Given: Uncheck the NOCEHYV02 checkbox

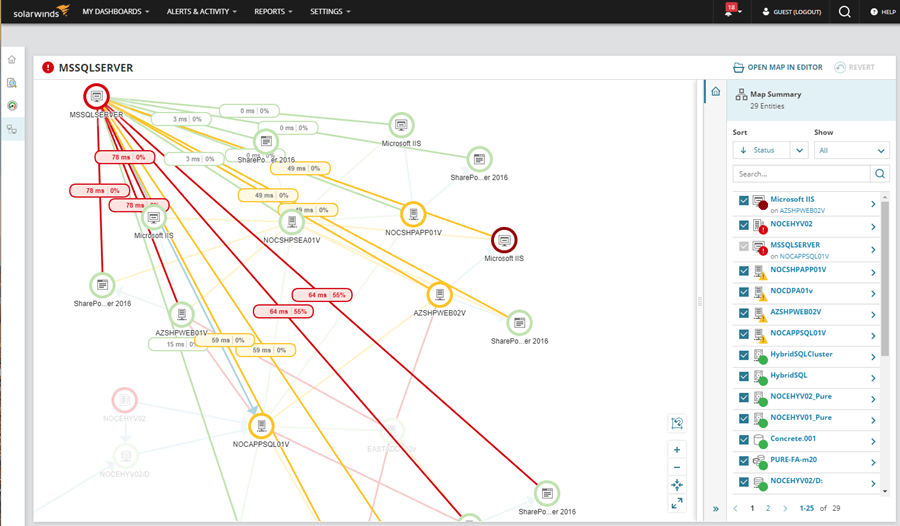Looking at the screenshot, I should 744,225.
